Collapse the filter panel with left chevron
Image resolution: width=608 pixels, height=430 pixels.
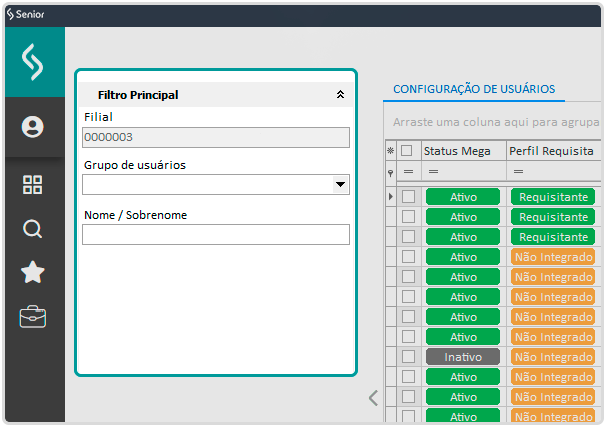point(373,398)
